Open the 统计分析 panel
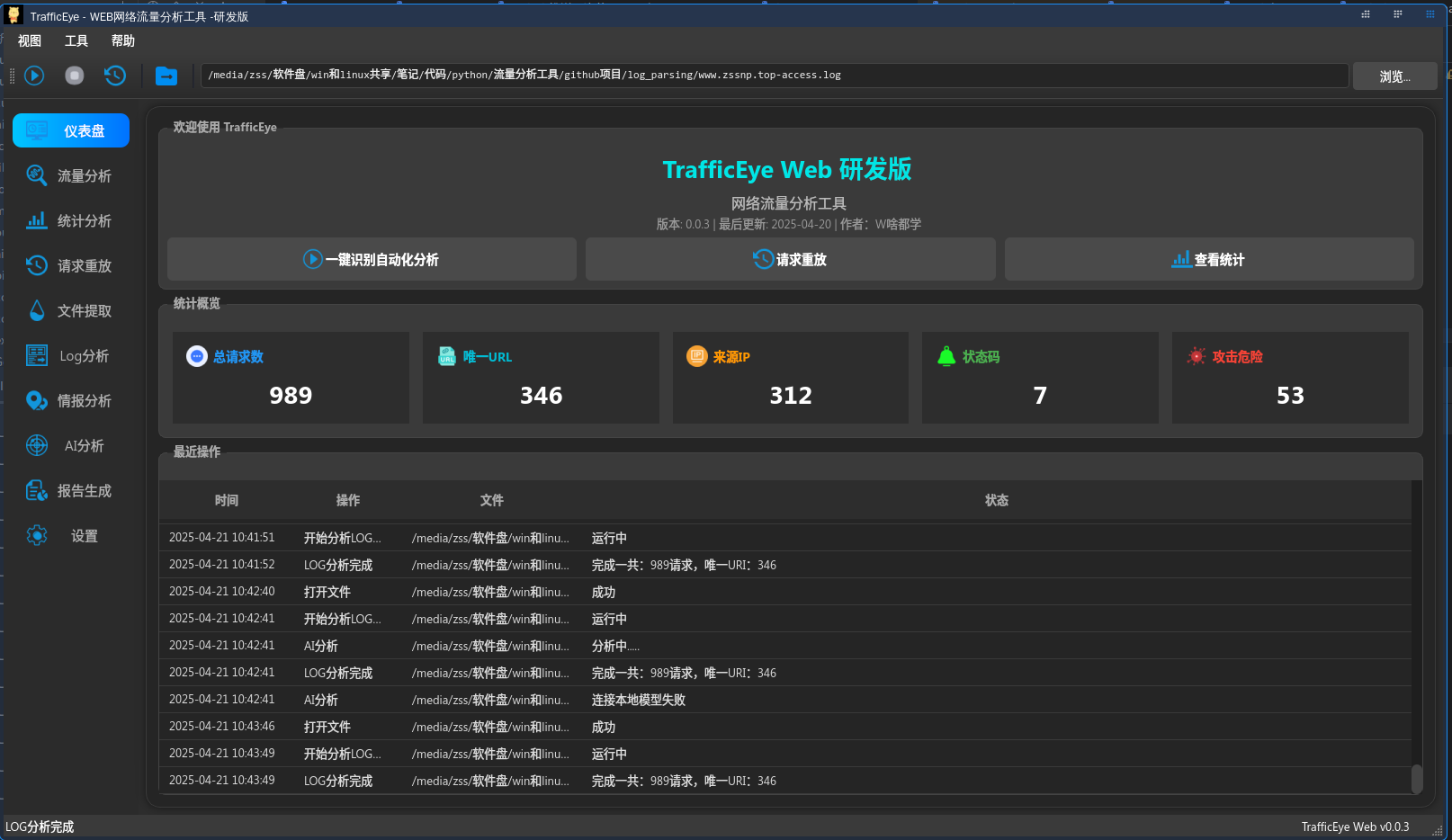Screen dimensions: 1452x840 (70, 220)
